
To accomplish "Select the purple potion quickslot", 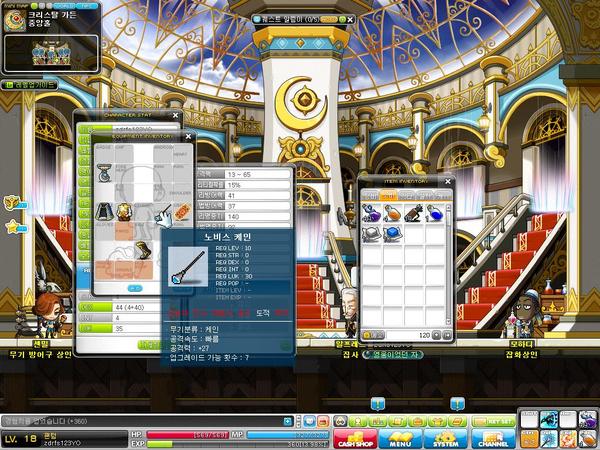I will pos(587,419).
